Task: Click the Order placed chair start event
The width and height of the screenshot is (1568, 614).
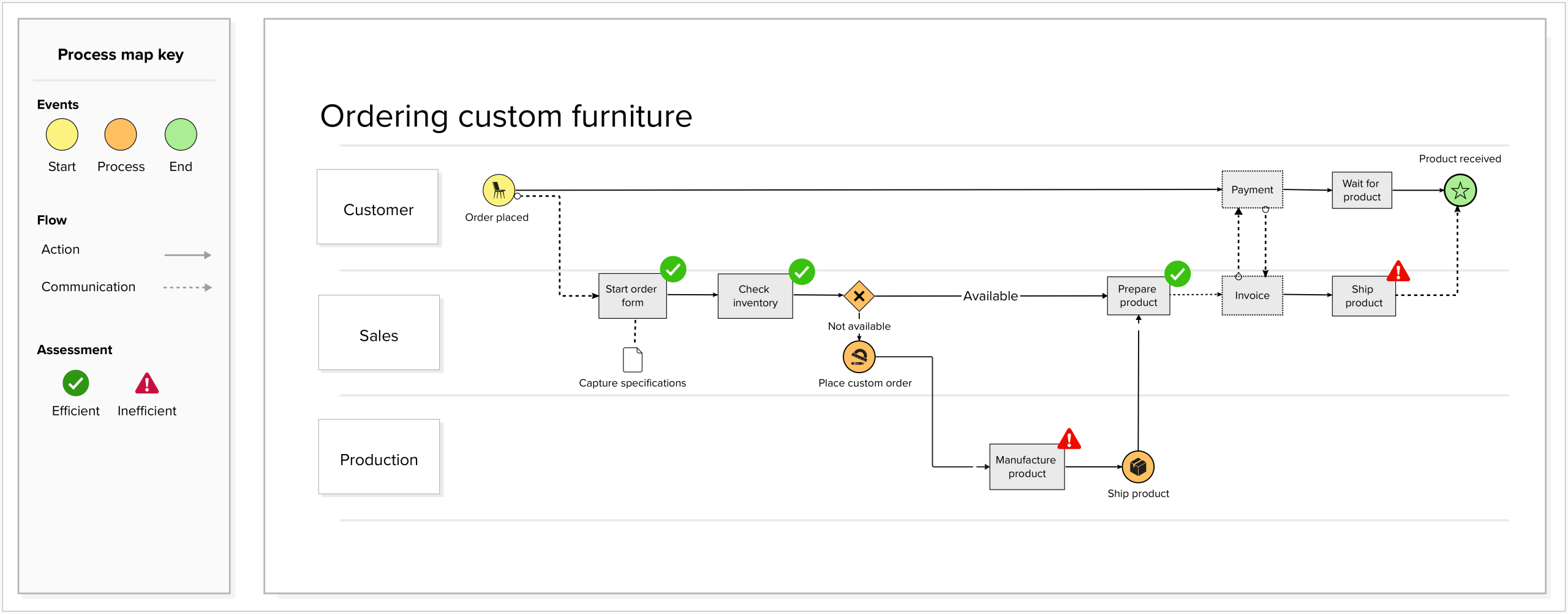Action: tap(499, 191)
